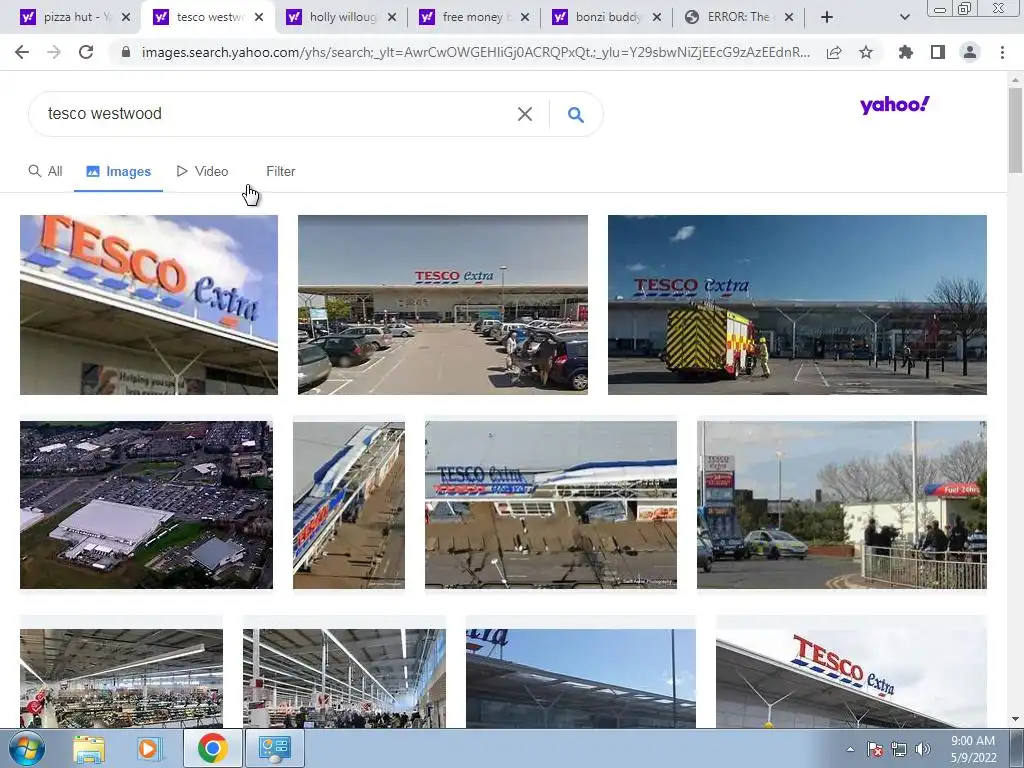
Task: Go back to the previous page
Action: tap(22, 52)
